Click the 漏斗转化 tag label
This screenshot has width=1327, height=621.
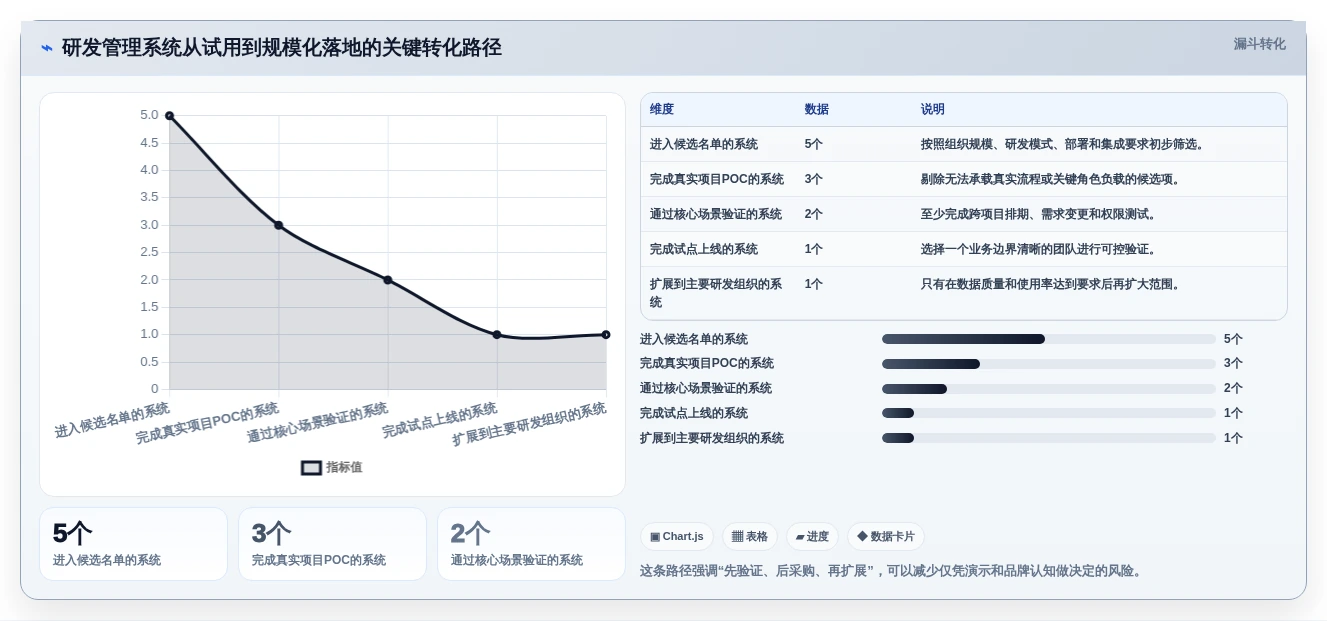click(1259, 44)
